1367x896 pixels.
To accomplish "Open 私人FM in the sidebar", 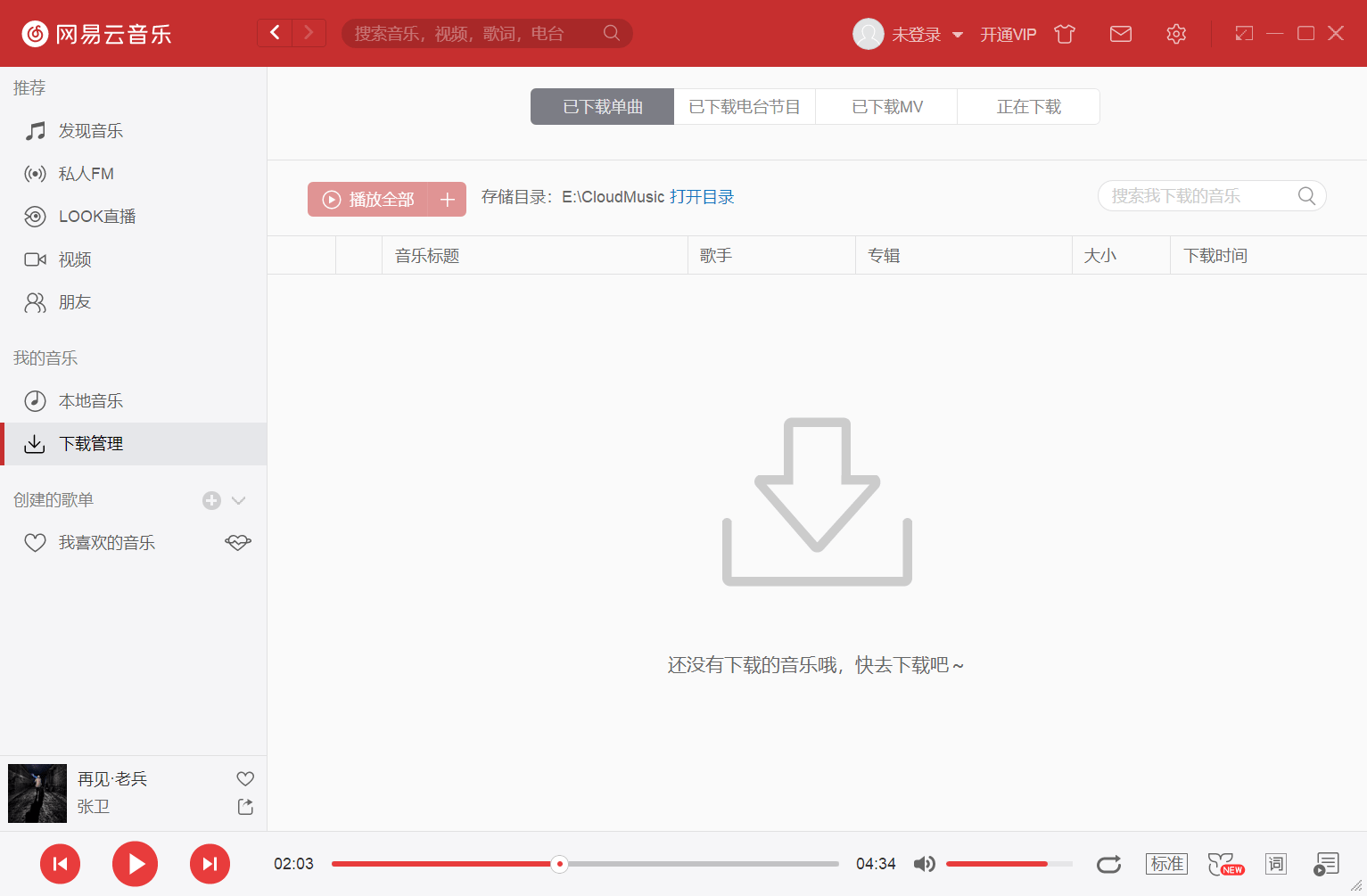I will [x=85, y=173].
